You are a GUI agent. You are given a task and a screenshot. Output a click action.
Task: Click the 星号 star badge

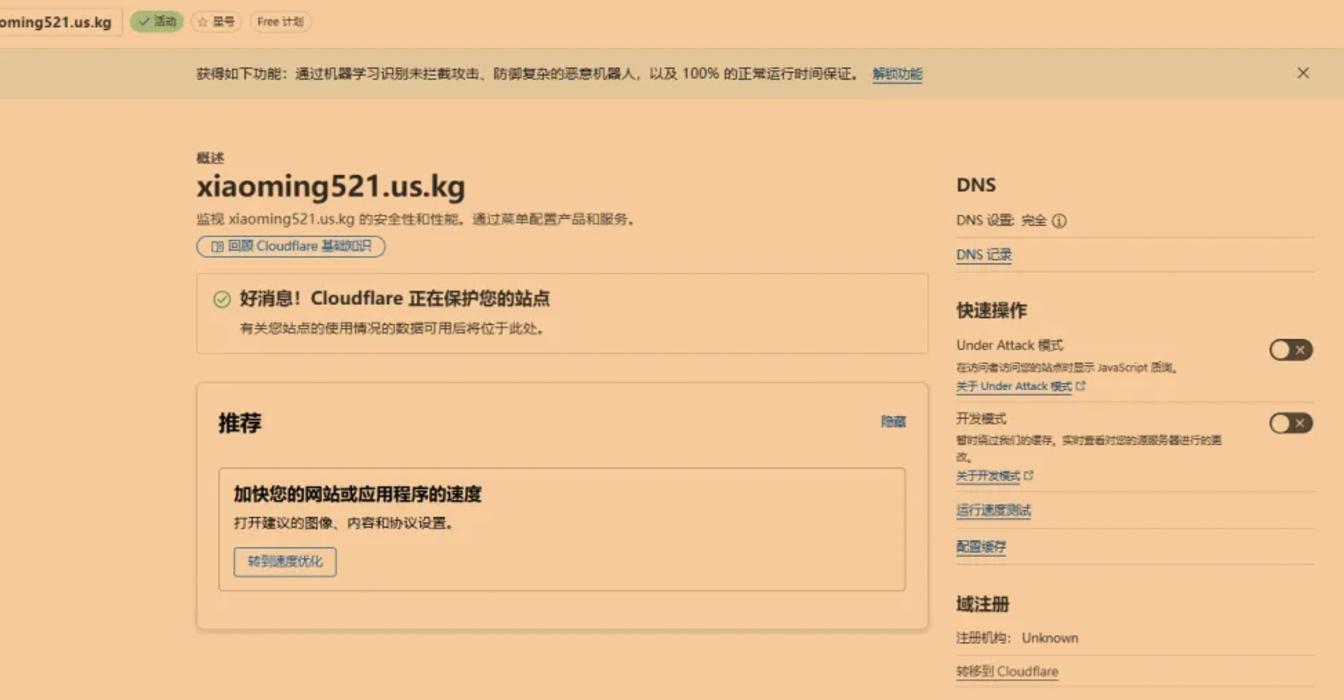coord(216,21)
